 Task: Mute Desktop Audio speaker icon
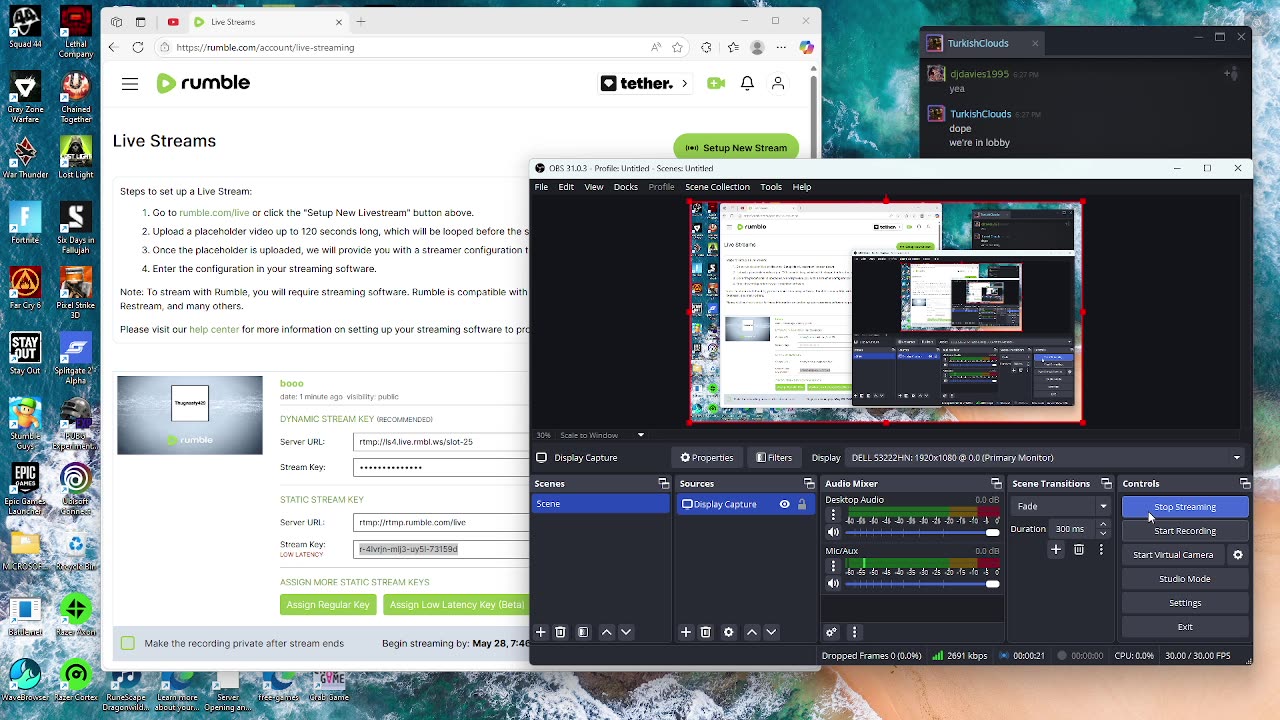833,533
